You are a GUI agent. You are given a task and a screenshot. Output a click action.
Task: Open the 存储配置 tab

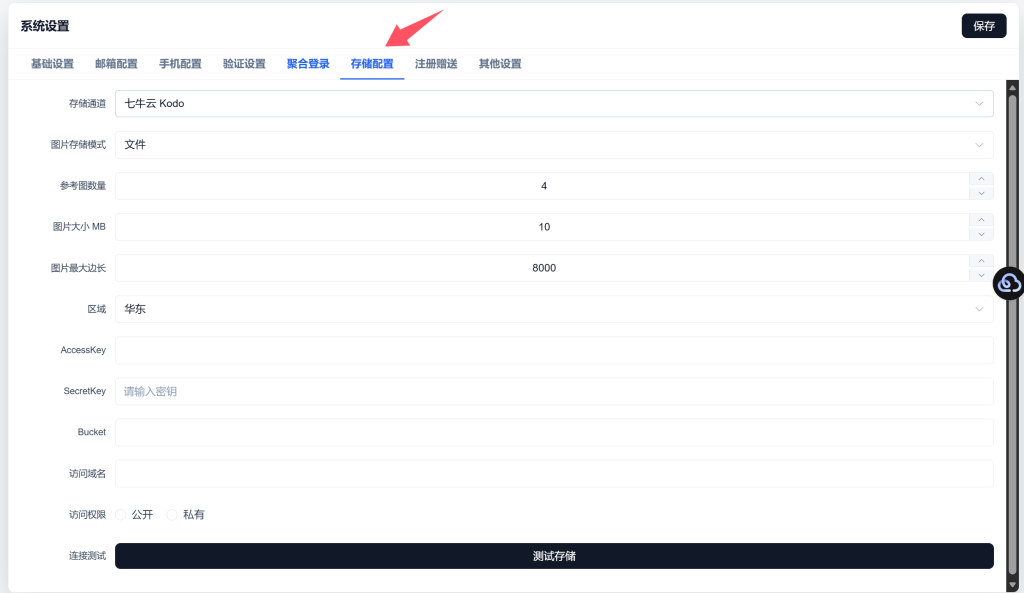coord(372,64)
